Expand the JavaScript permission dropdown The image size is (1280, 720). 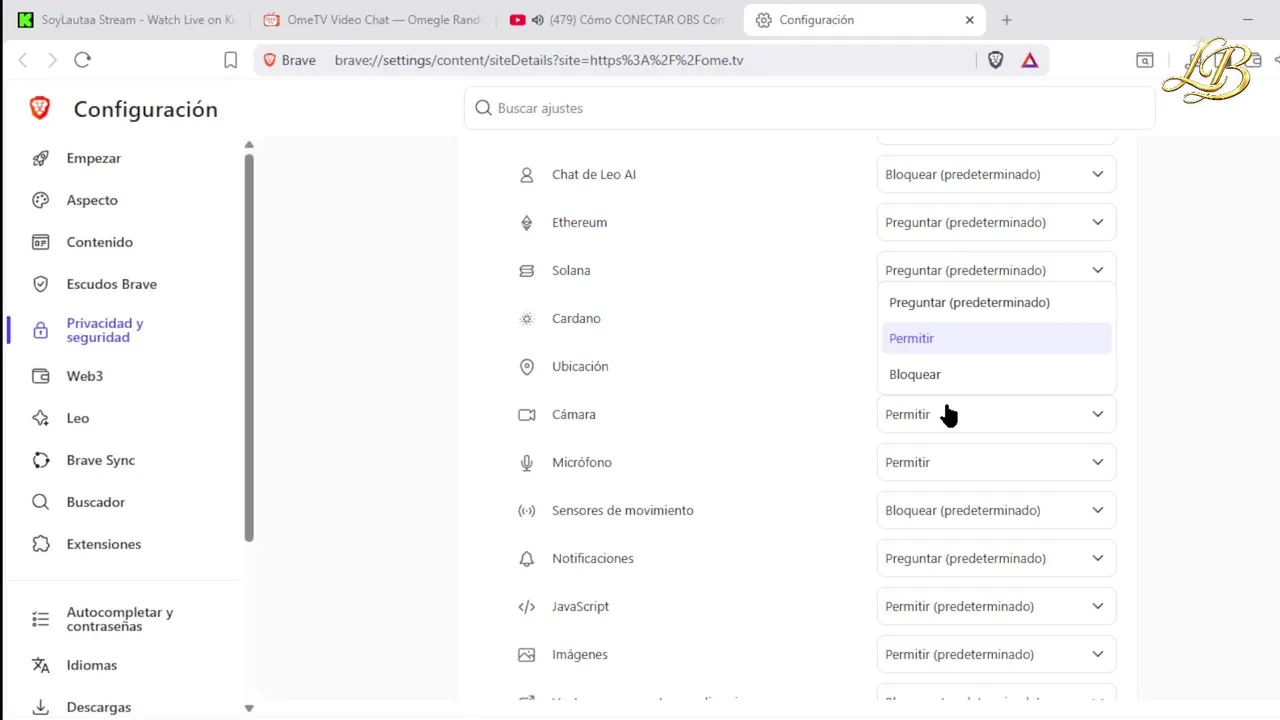click(x=996, y=606)
